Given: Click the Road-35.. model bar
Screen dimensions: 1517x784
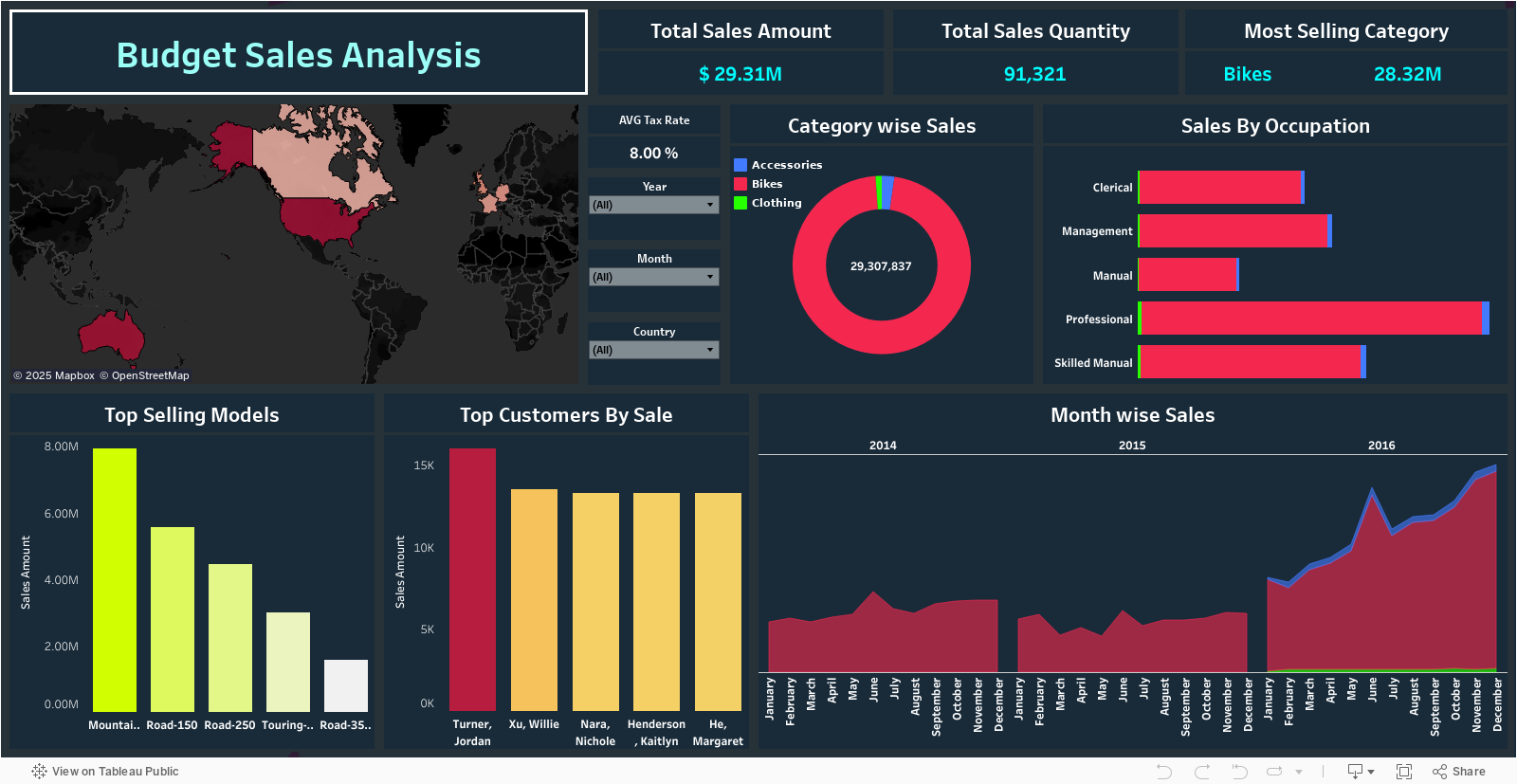Looking at the screenshot, I should tap(346, 686).
